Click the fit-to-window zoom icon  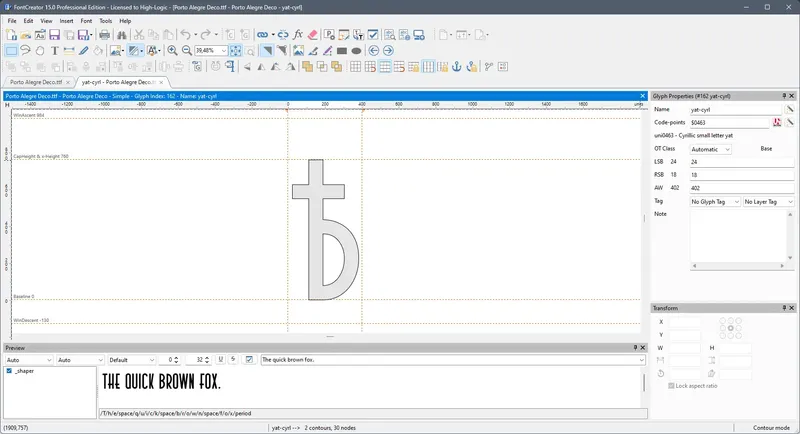[x=236, y=50]
